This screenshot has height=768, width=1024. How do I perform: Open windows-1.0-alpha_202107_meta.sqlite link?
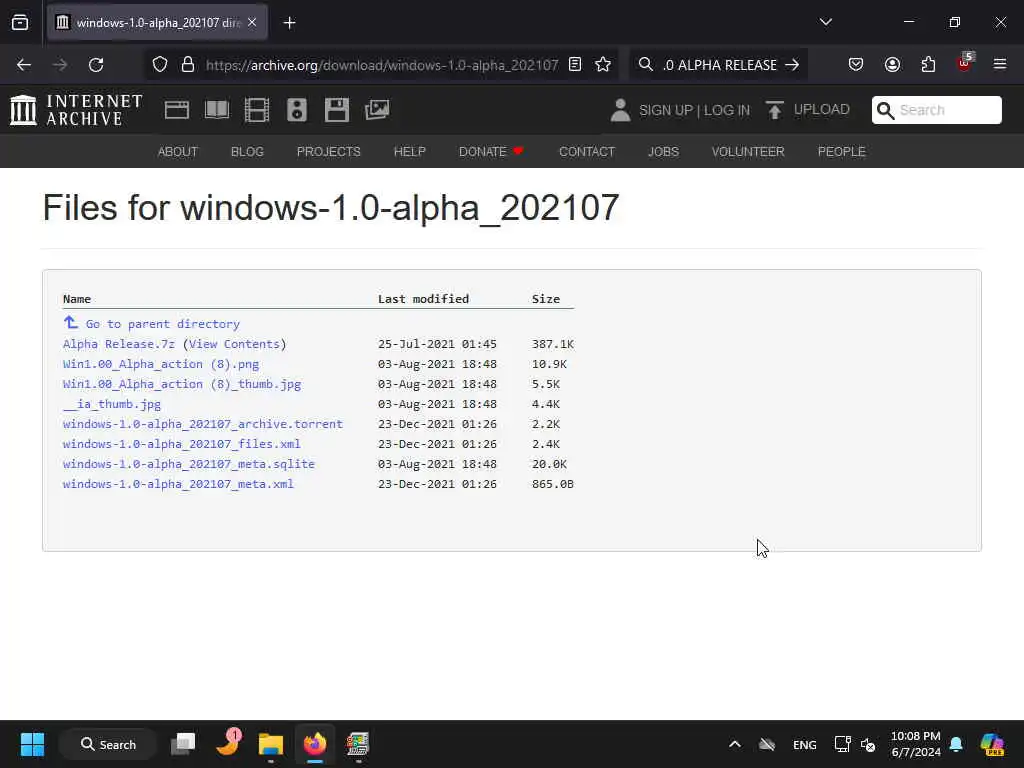point(189,464)
